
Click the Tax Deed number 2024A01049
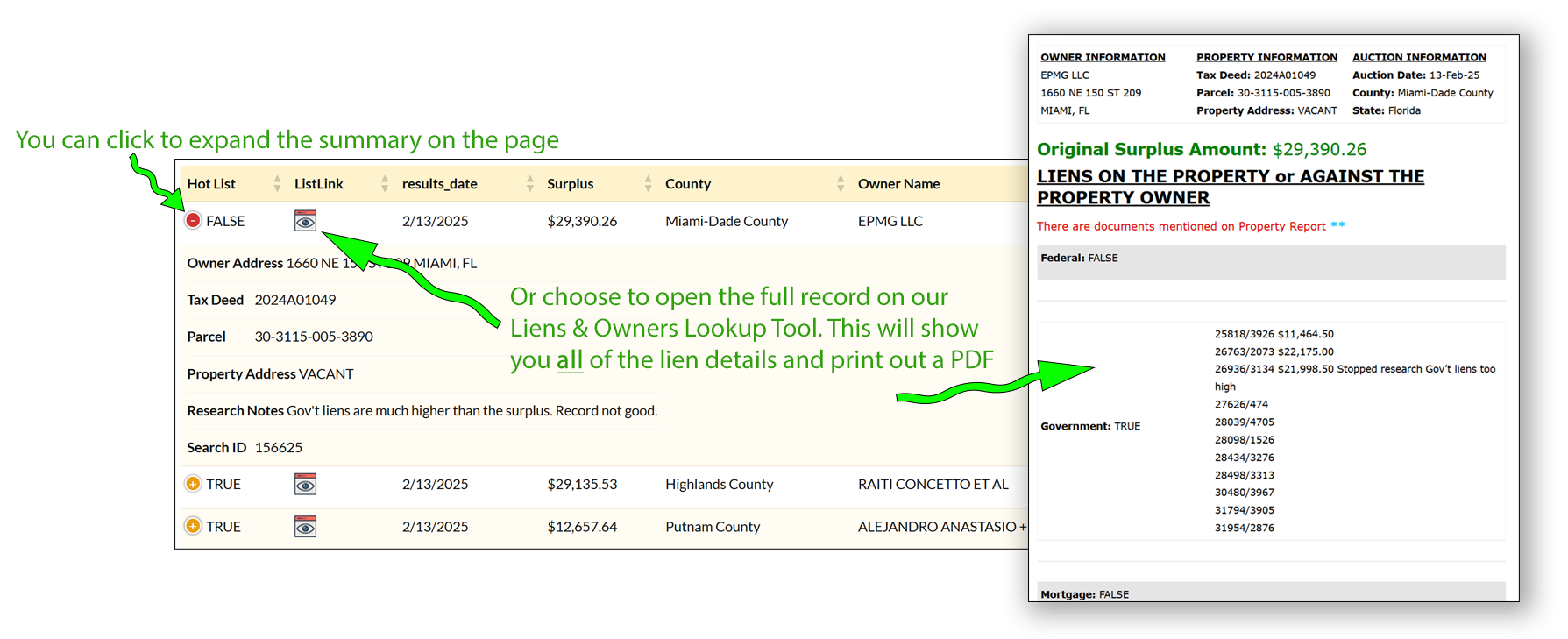(x=295, y=300)
